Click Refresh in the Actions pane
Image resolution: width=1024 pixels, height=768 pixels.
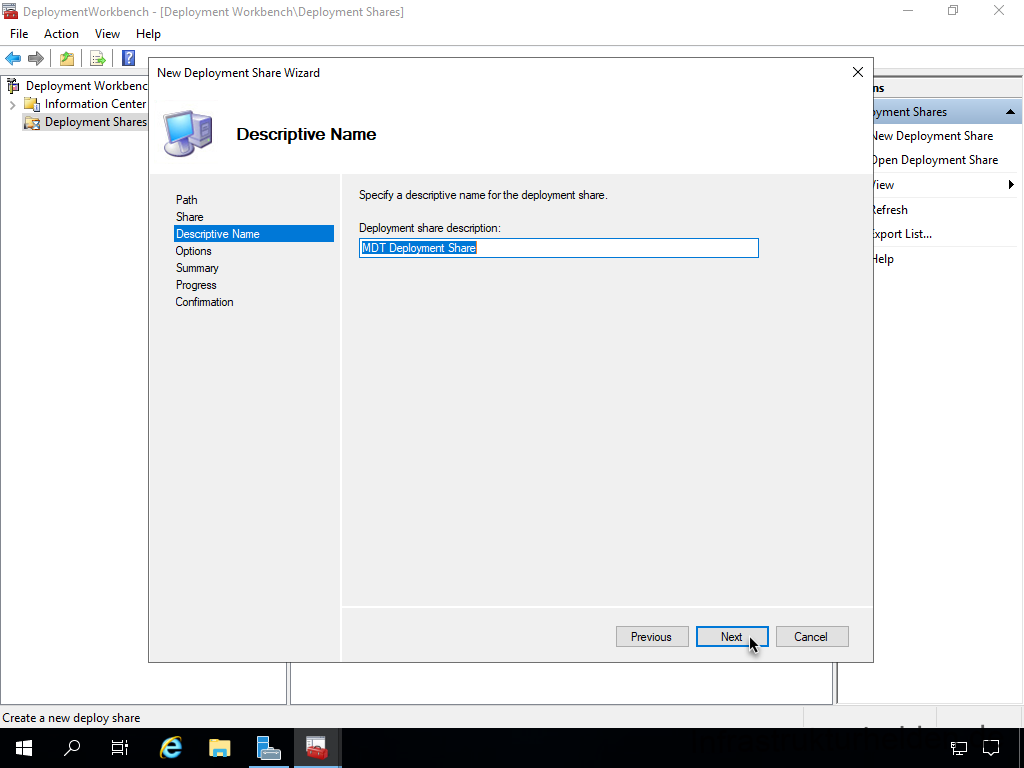(x=889, y=210)
